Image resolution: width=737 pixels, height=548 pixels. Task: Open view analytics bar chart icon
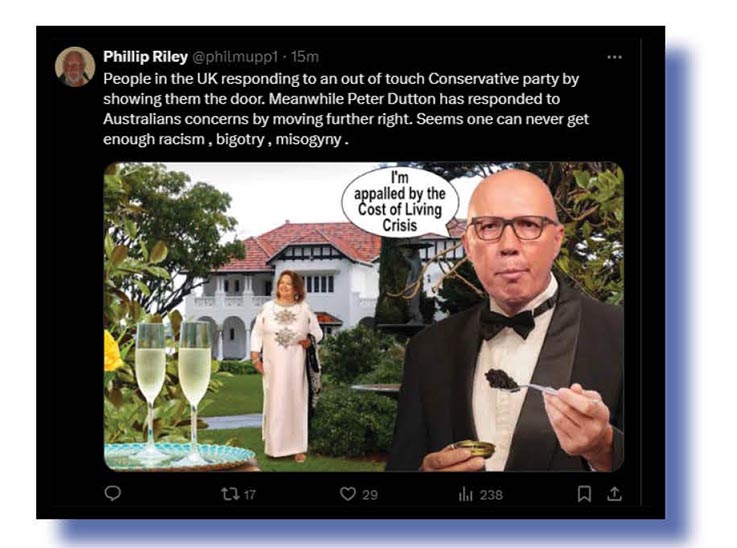click(x=465, y=494)
